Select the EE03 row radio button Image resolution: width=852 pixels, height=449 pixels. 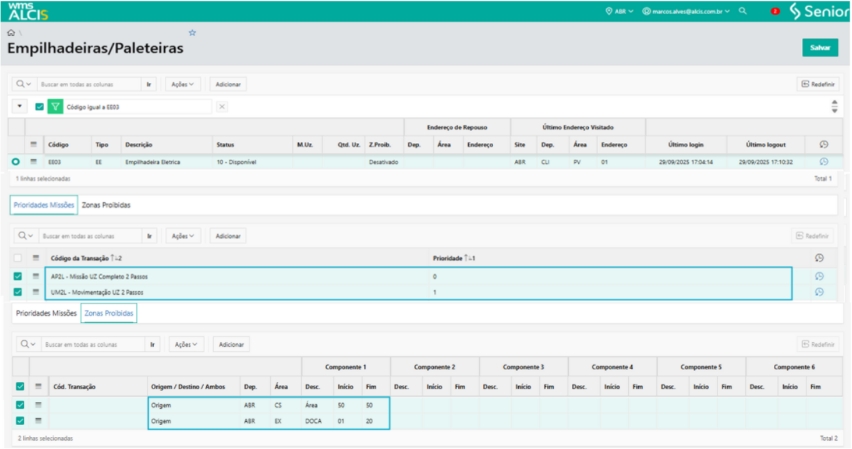(16, 161)
